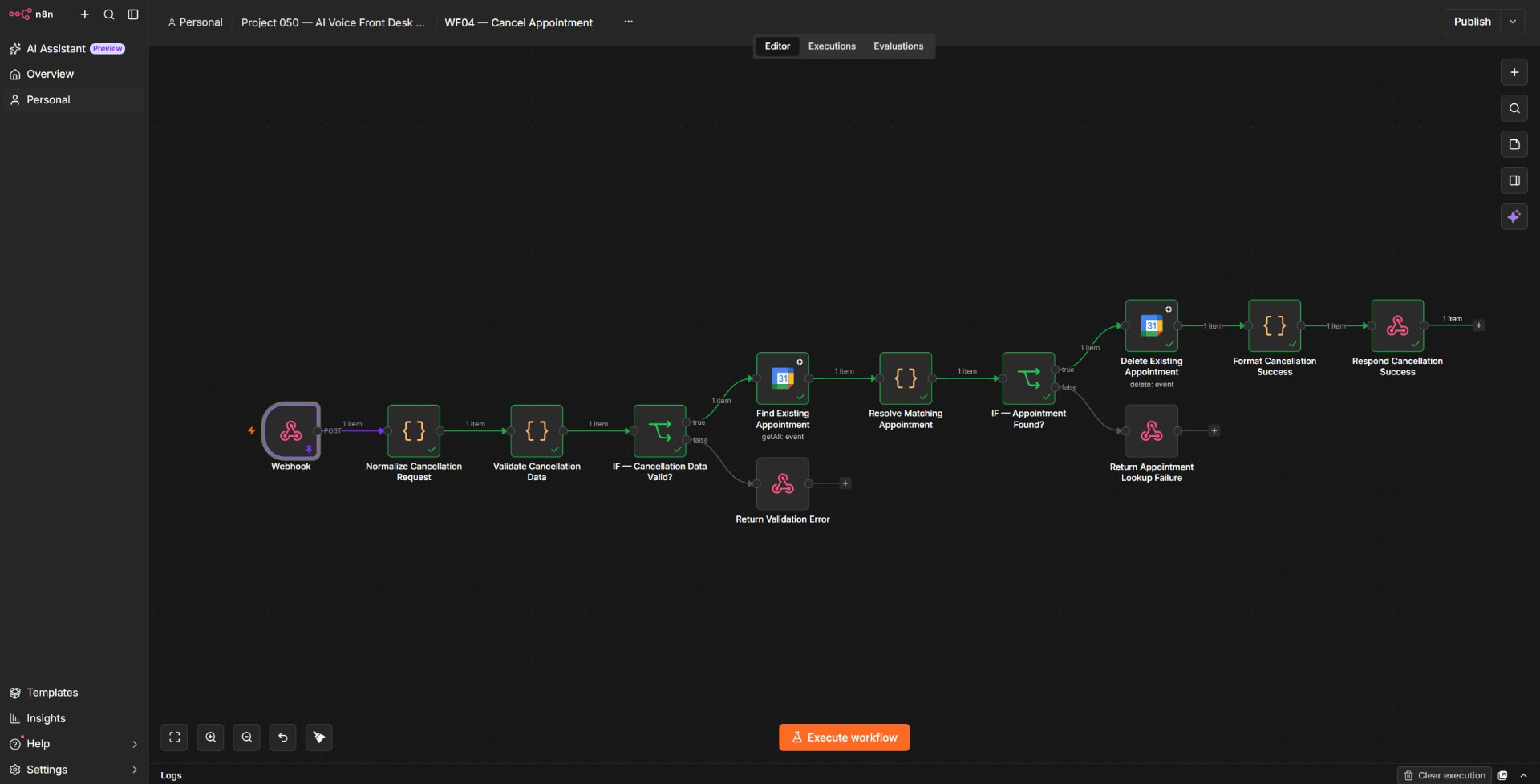Add node after Return Appointment Lookup Failure
The width and height of the screenshot is (1540, 784).
coord(1214,431)
